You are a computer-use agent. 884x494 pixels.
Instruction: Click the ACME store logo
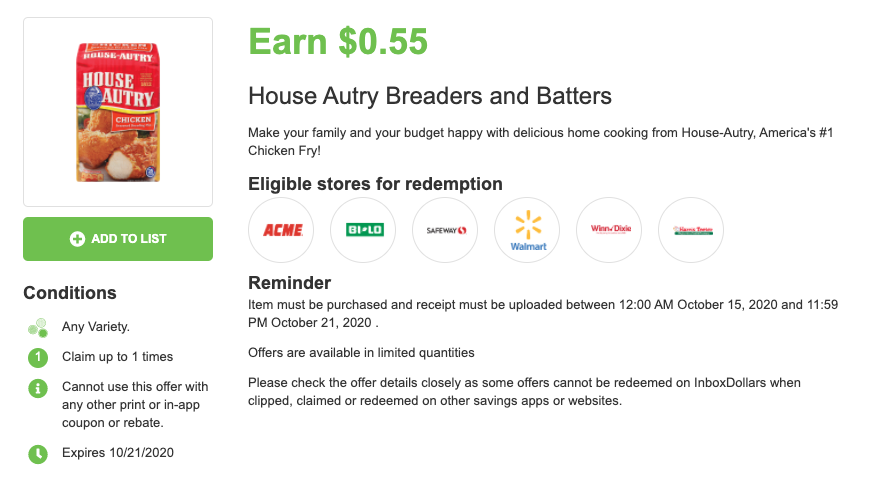click(281, 230)
